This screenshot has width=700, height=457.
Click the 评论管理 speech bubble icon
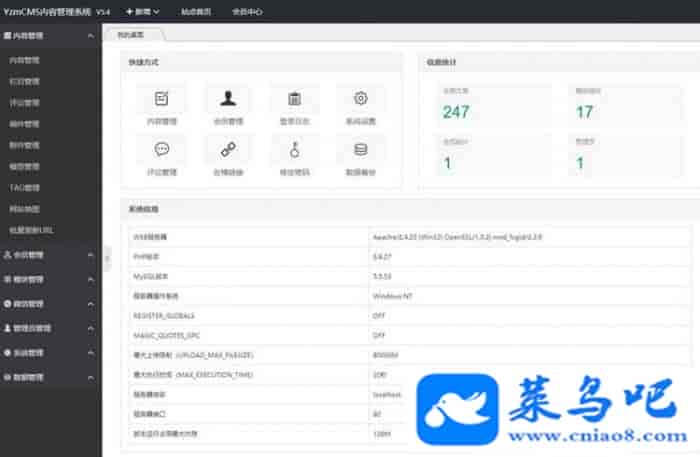[x=161, y=150]
